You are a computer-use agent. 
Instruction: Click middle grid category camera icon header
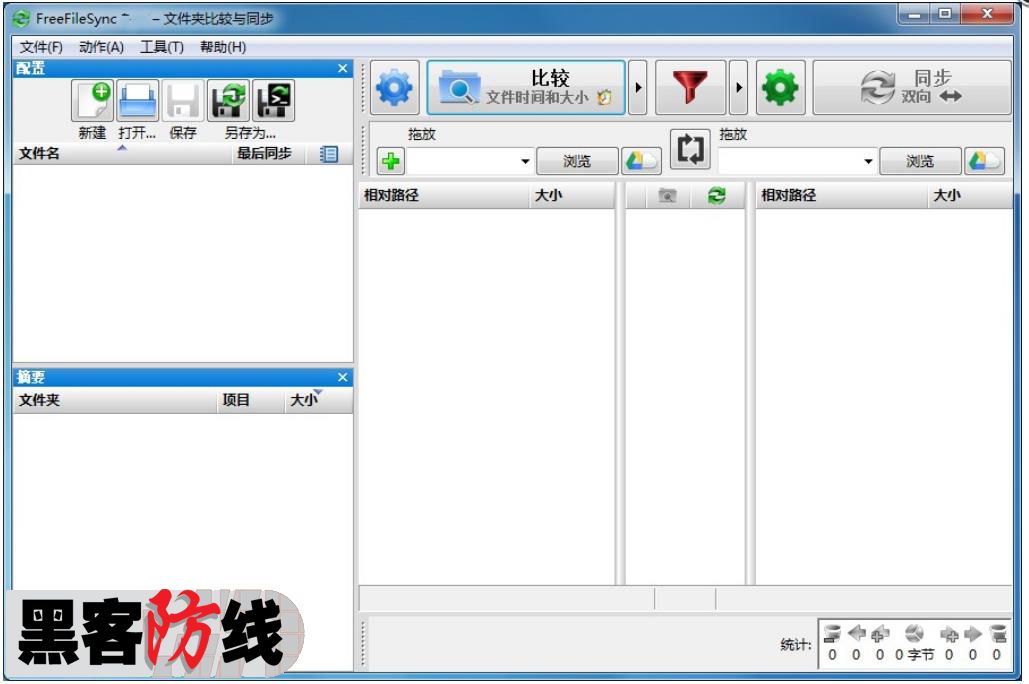pyautogui.click(x=667, y=196)
